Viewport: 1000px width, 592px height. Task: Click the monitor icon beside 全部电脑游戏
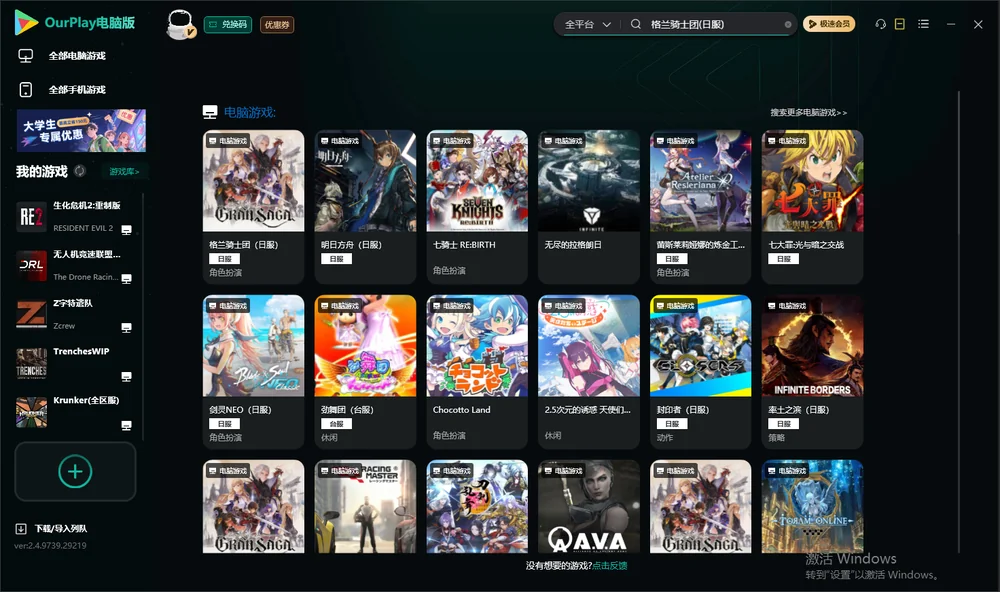click(x=26, y=56)
